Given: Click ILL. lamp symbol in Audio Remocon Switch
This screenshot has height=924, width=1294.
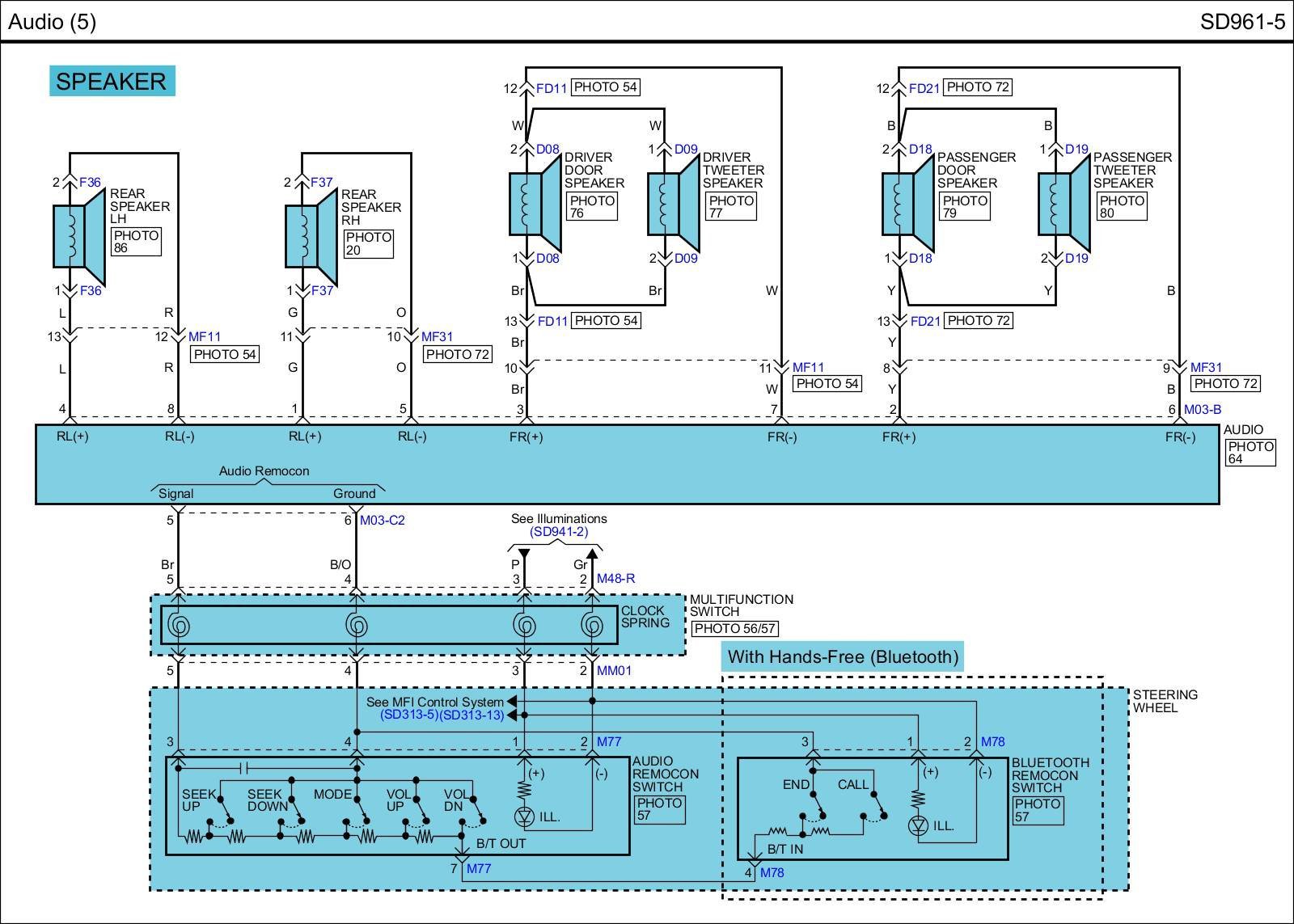Looking at the screenshot, I should click(x=524, y=817).
